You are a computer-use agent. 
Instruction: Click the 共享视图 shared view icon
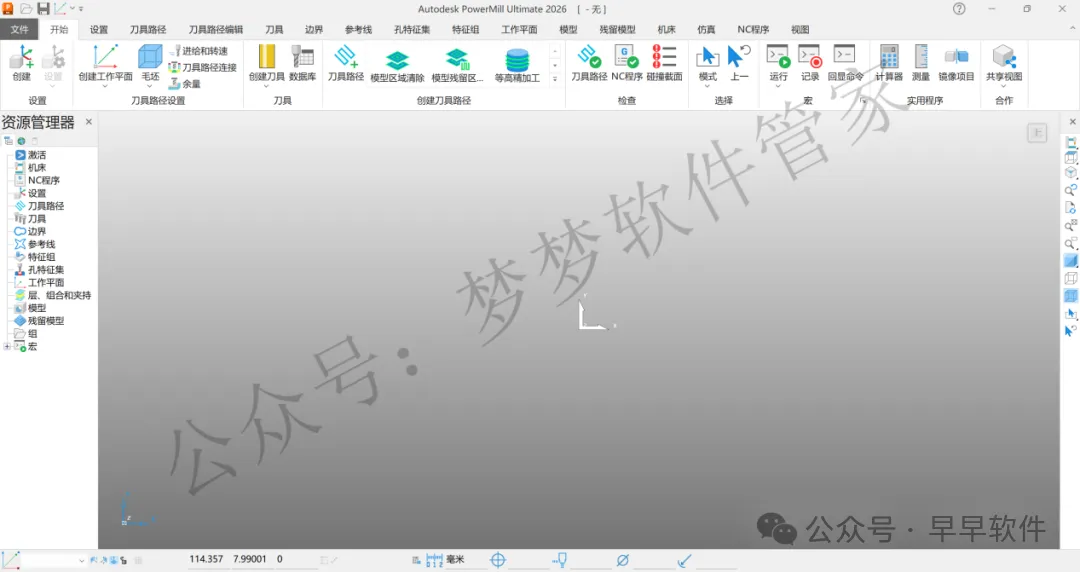point(1004,63)
